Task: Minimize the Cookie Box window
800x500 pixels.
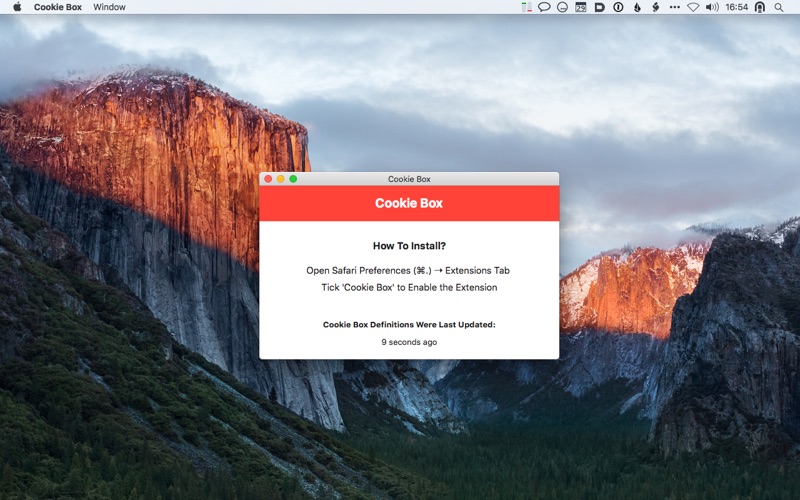Action: (x=281, y=179)
